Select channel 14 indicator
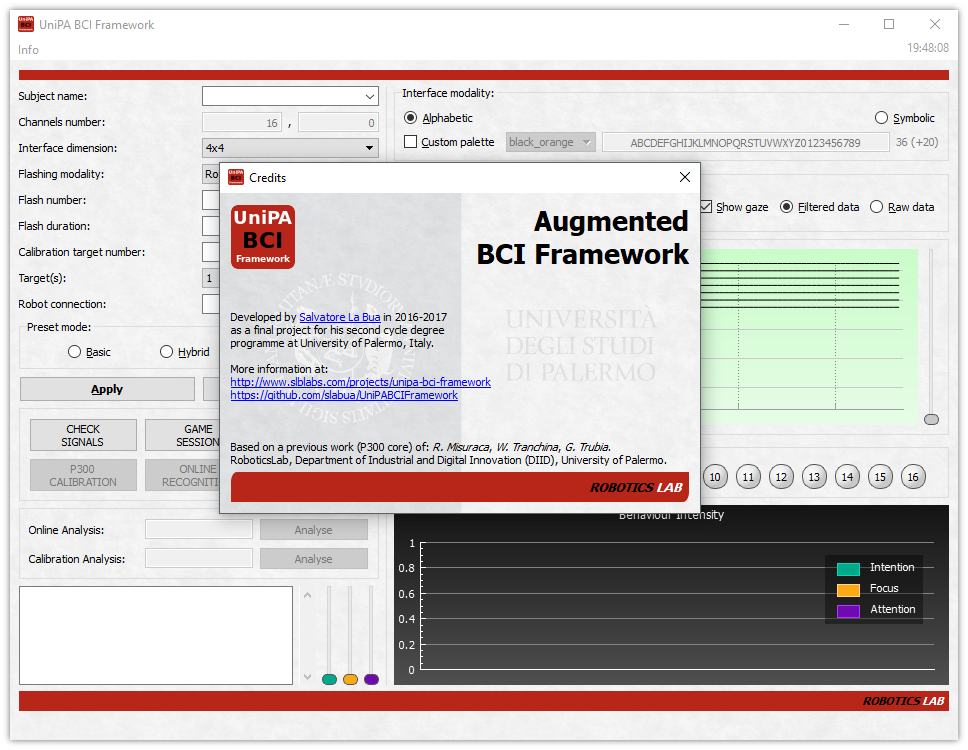This screenshot has width=968, height=750. pos(848,477)
